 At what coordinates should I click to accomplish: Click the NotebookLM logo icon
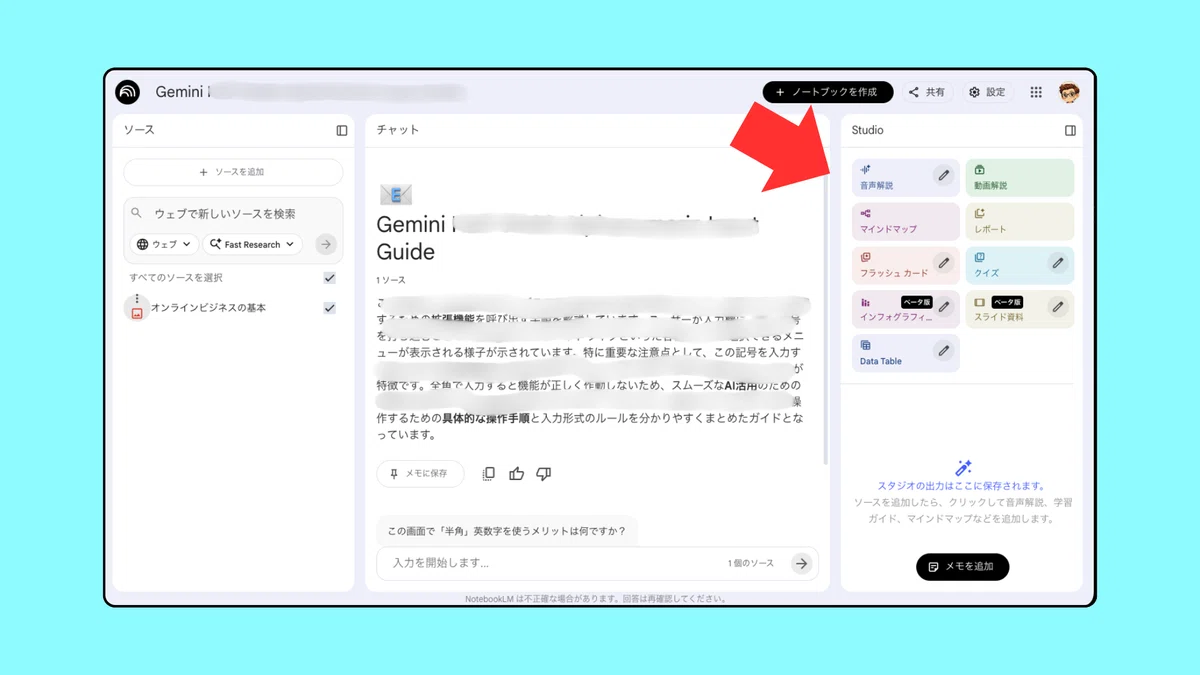127,92
